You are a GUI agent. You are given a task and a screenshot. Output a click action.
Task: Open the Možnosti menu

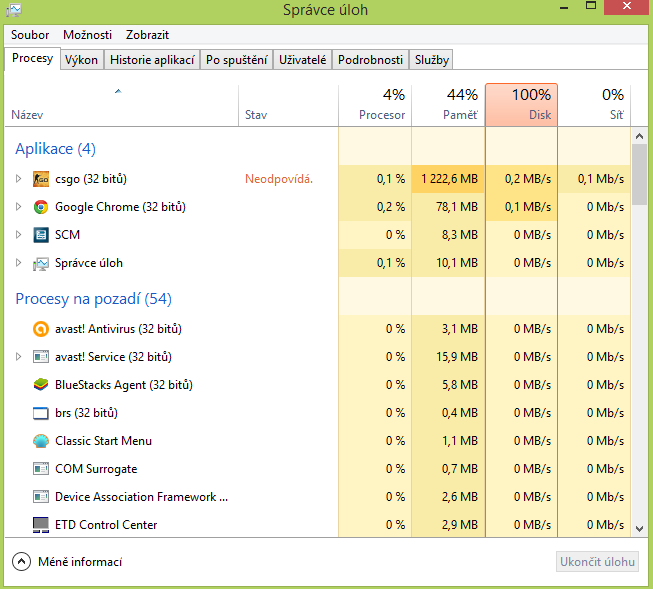point(87,35)
